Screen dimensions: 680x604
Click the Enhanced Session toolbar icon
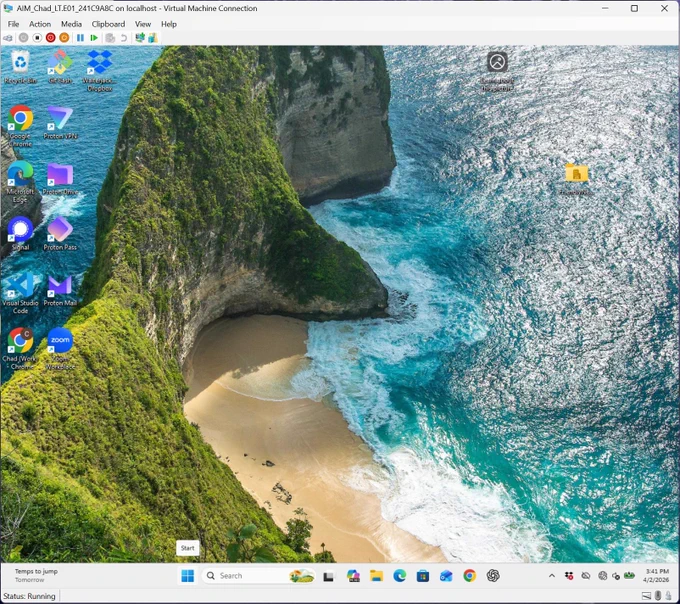coord(140,38)
